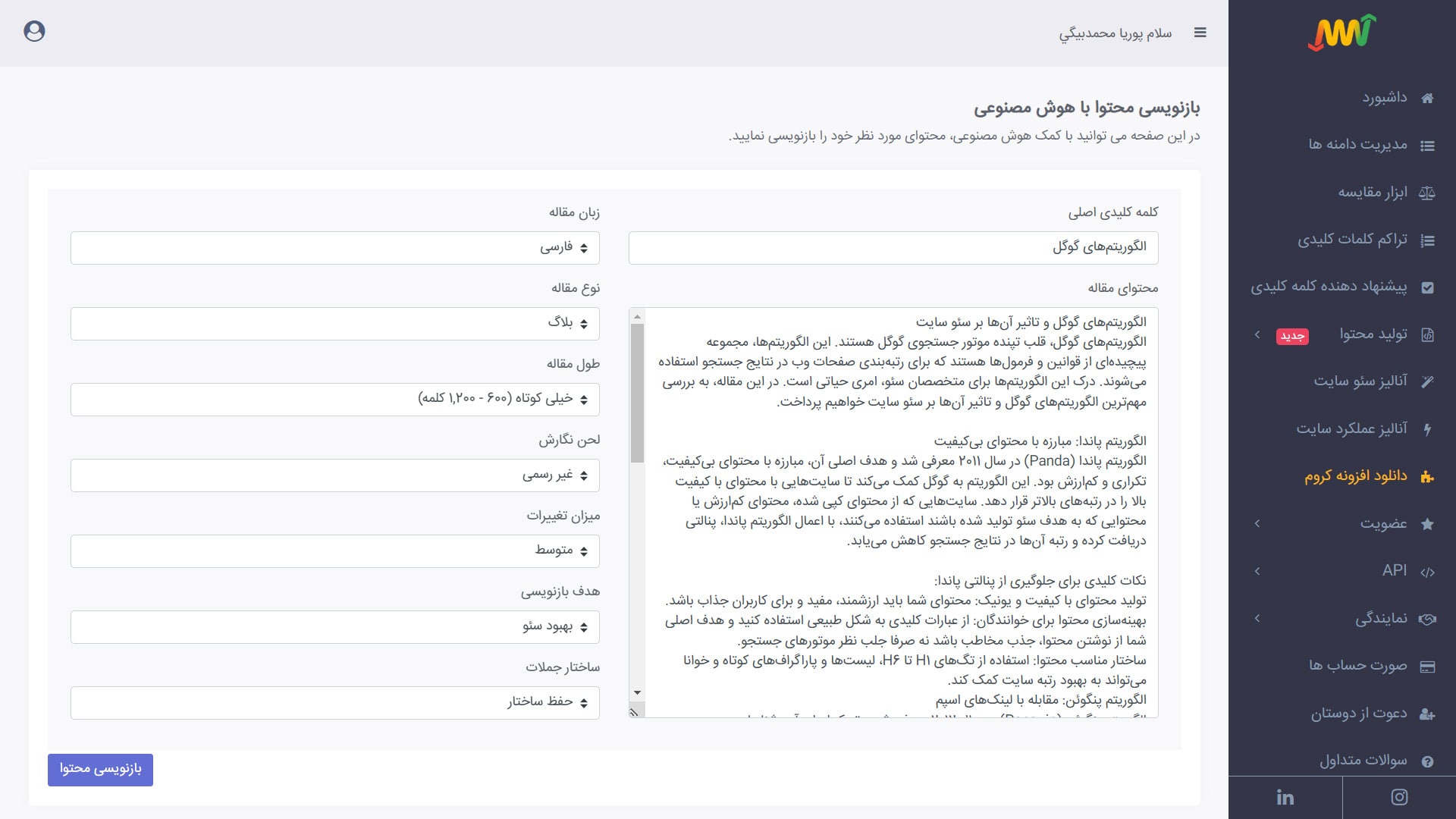Open the نوع مقاله dropdown showing بلاگ

pos(335,324)
